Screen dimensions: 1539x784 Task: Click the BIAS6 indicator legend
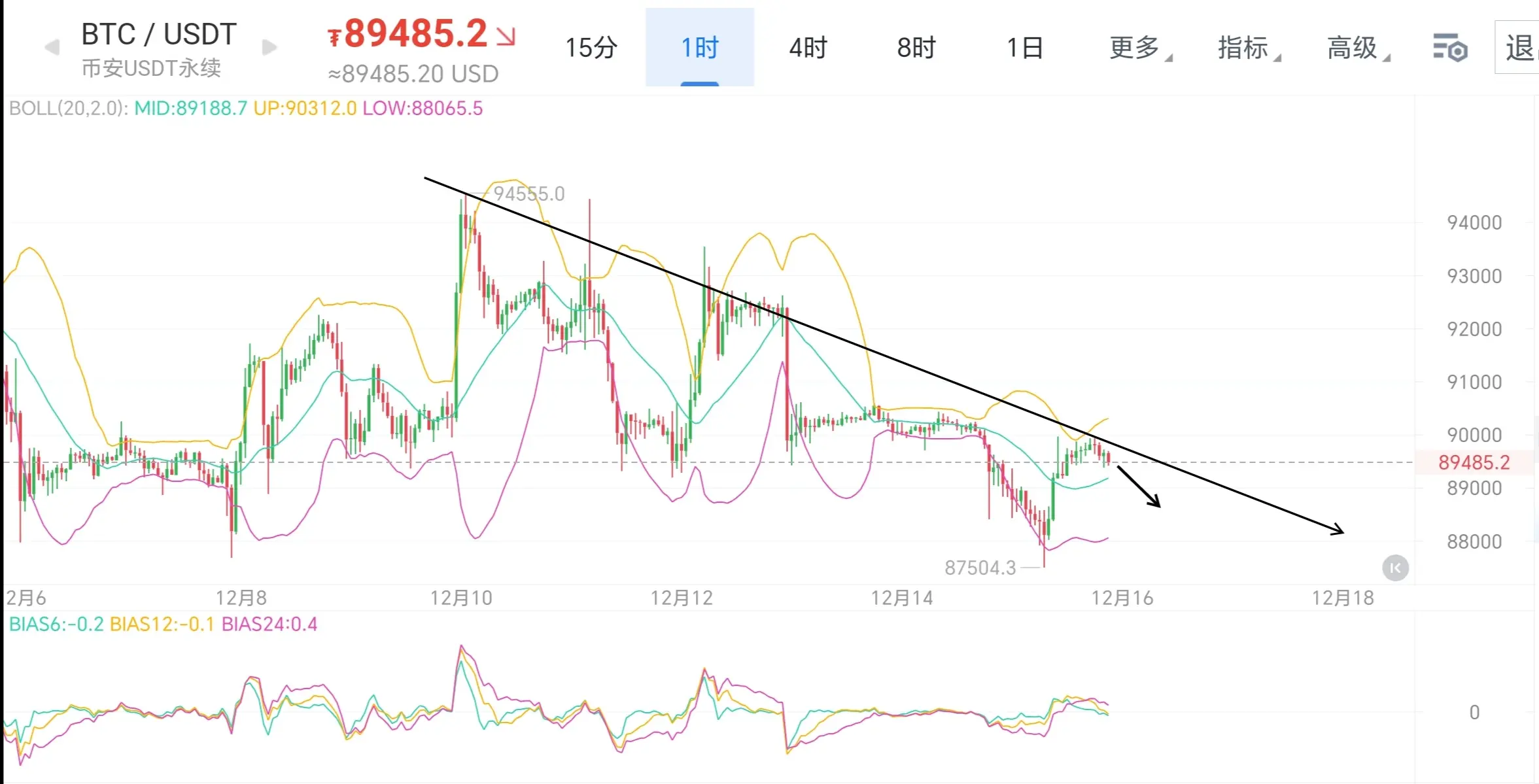tap(56, 624)
